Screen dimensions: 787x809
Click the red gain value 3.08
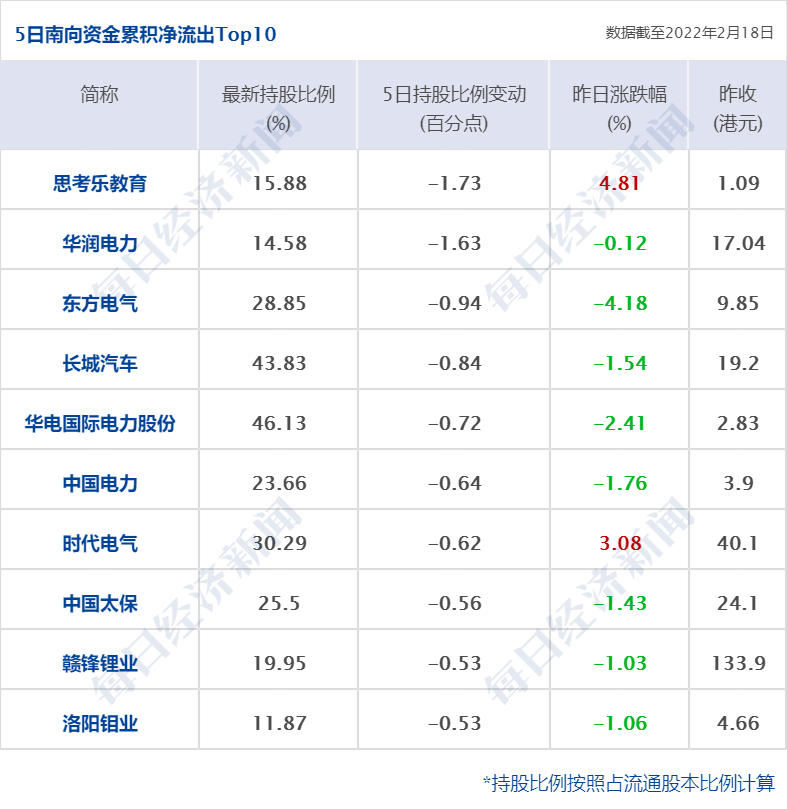pyautogui.click(x=620, y=543)
